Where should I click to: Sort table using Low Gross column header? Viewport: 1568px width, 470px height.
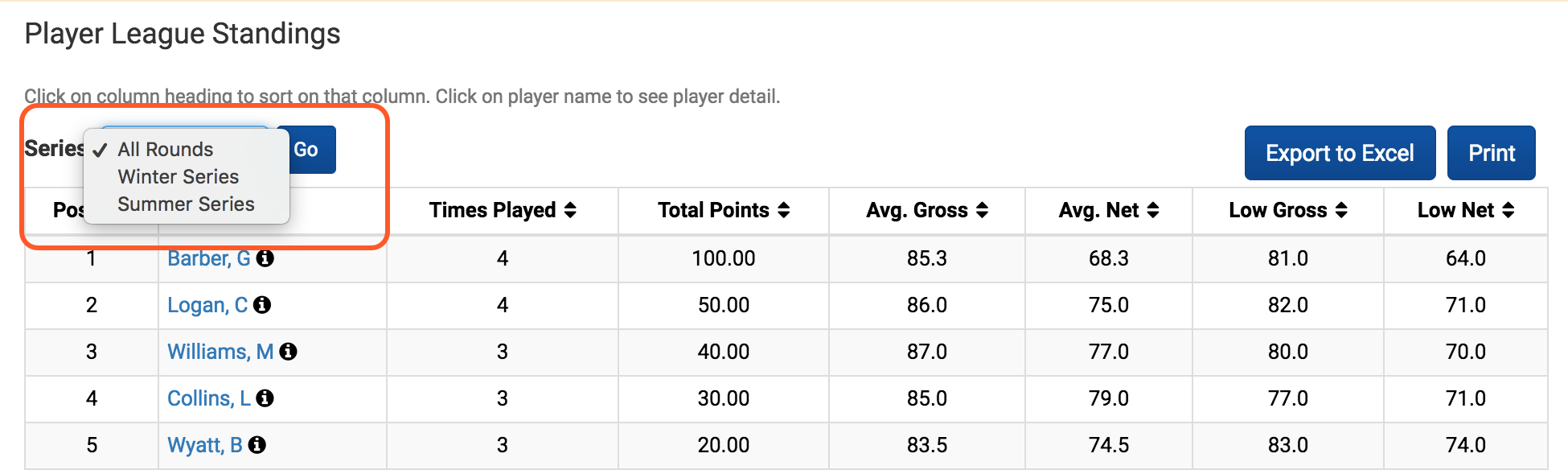coord(1288,210)
